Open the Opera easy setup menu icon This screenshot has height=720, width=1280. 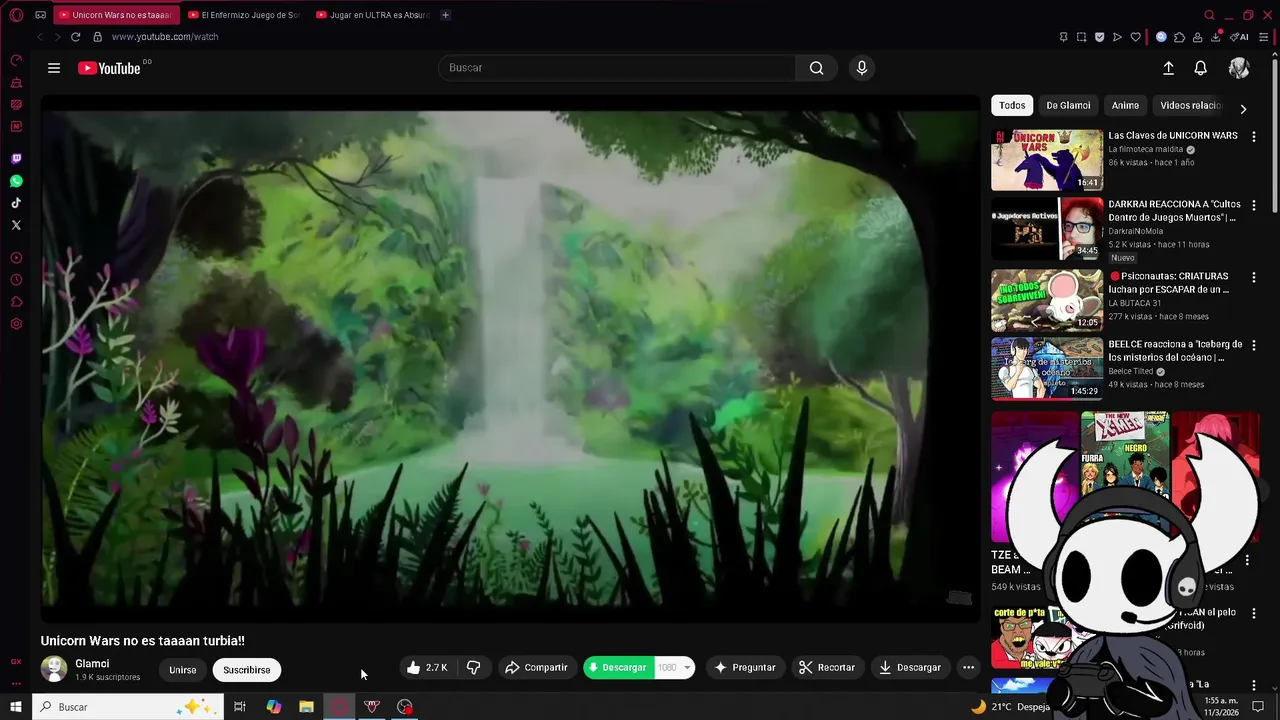click(x=1263, y=37)
